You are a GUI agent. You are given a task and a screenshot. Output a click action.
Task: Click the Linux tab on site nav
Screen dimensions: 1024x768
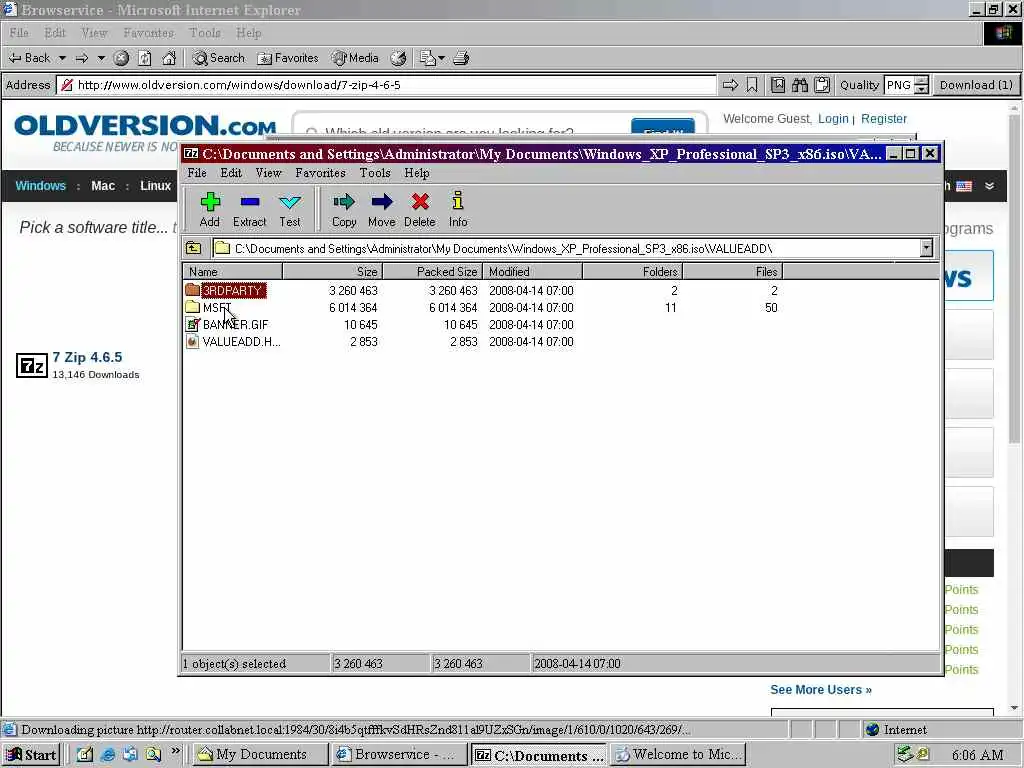155,186
